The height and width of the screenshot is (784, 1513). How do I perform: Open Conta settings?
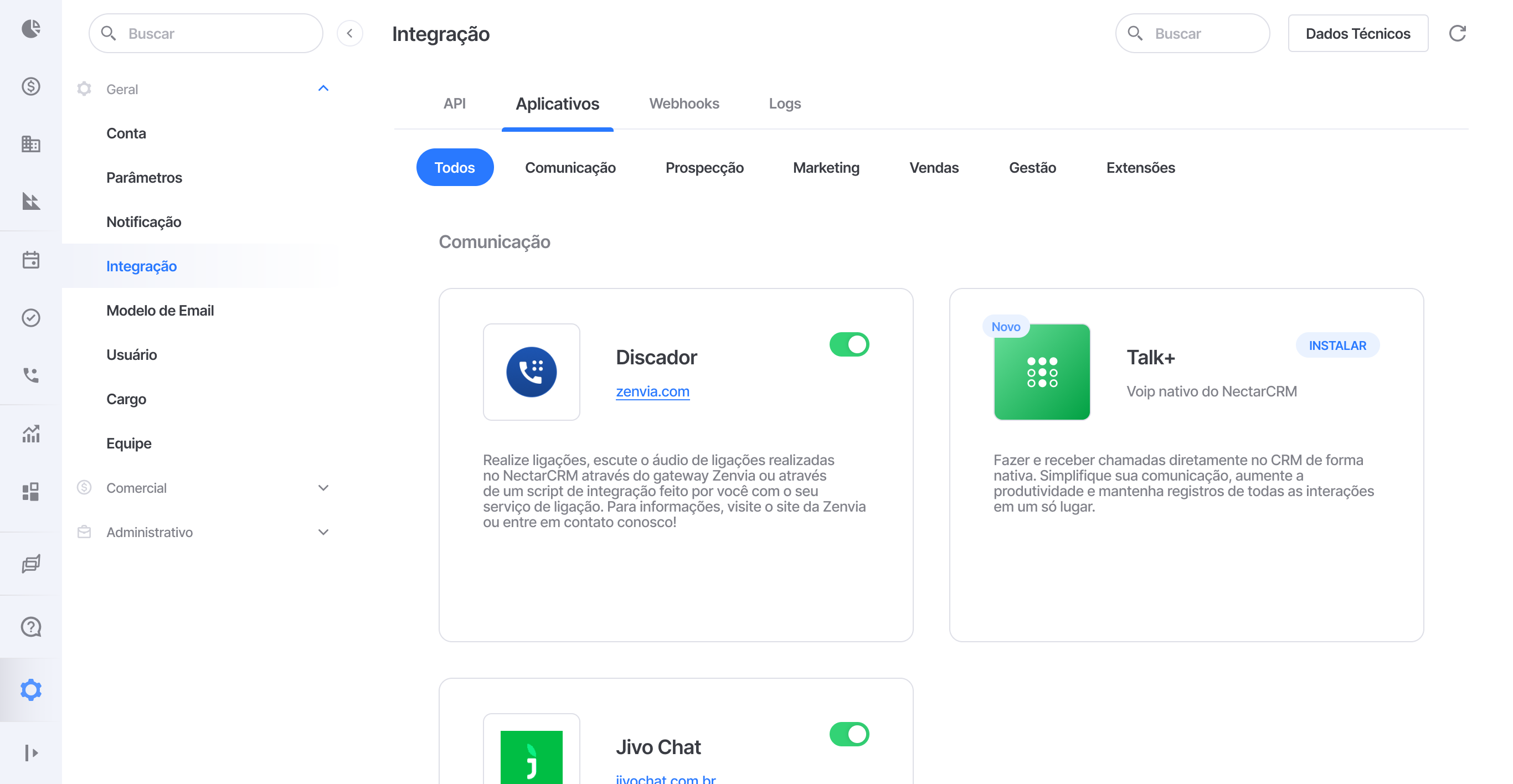tap(126, 133)
